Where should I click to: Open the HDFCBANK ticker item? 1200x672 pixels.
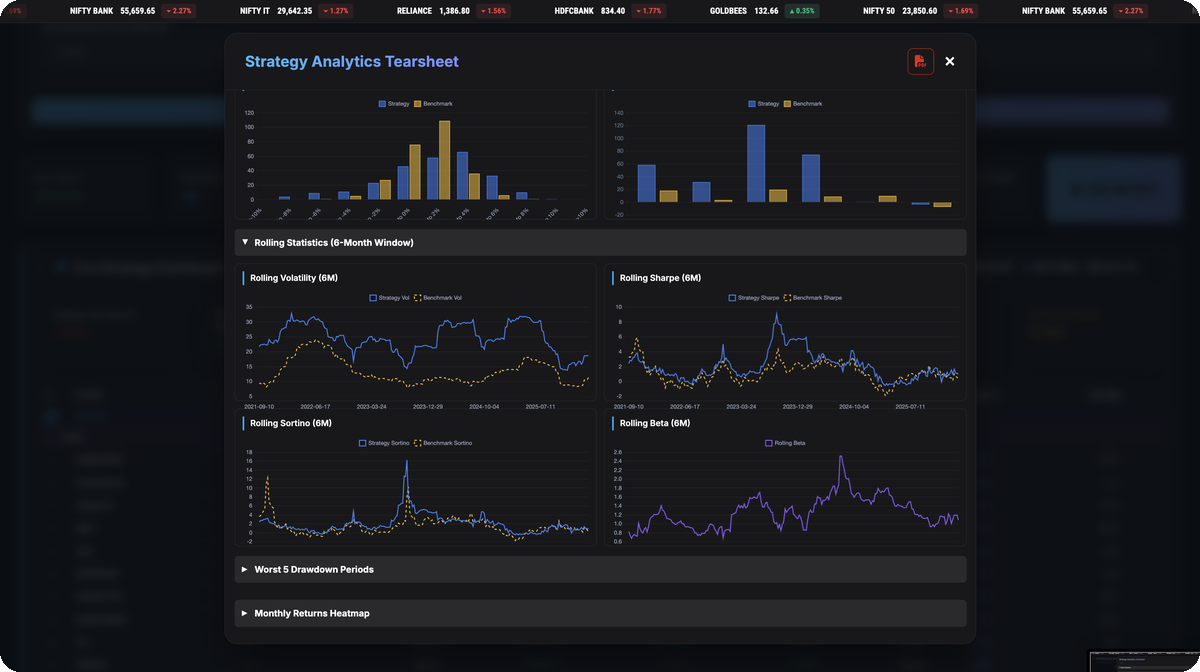tap(611, 11)
